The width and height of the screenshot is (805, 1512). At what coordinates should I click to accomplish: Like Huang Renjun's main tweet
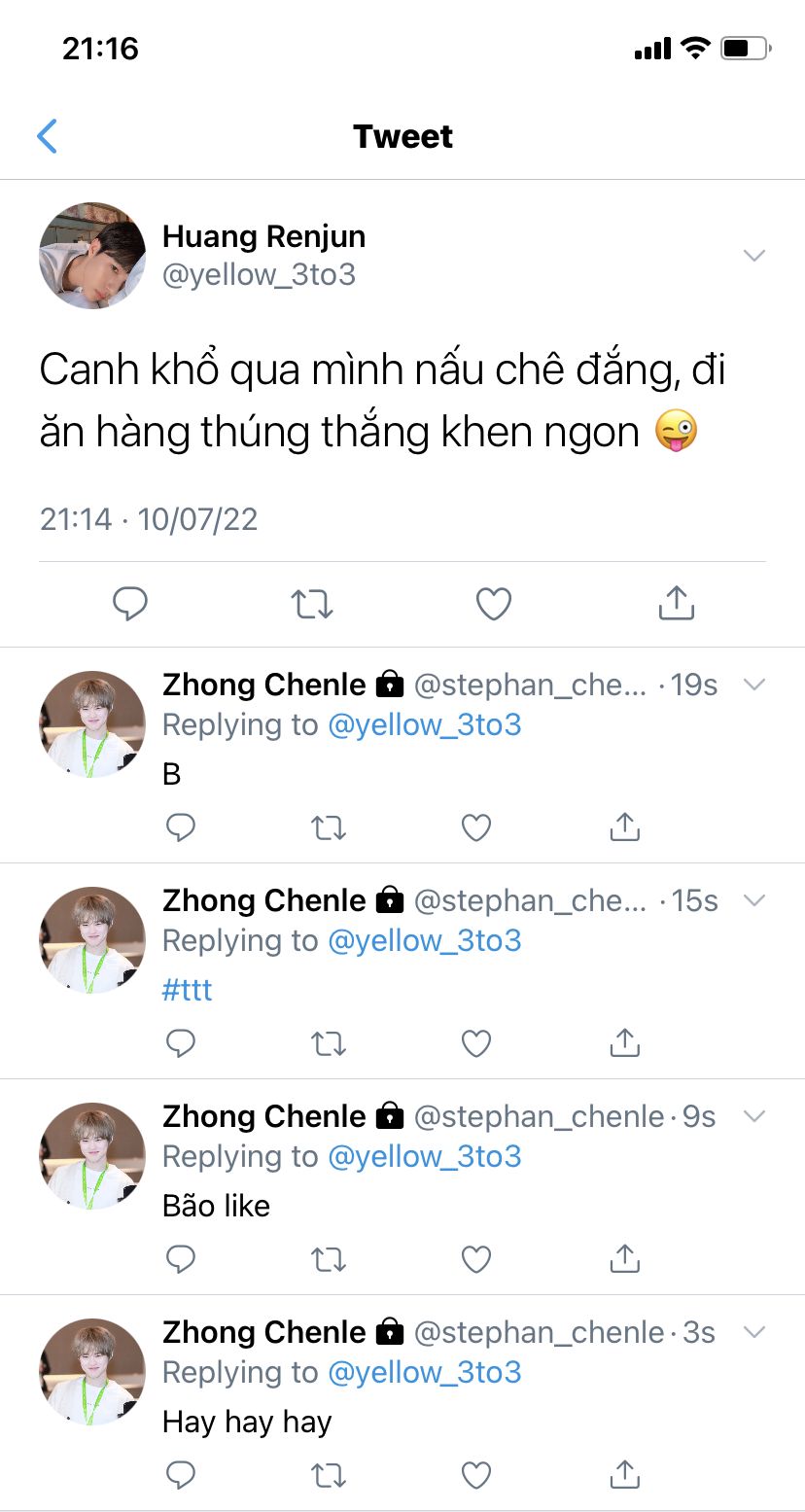point(494,604)
